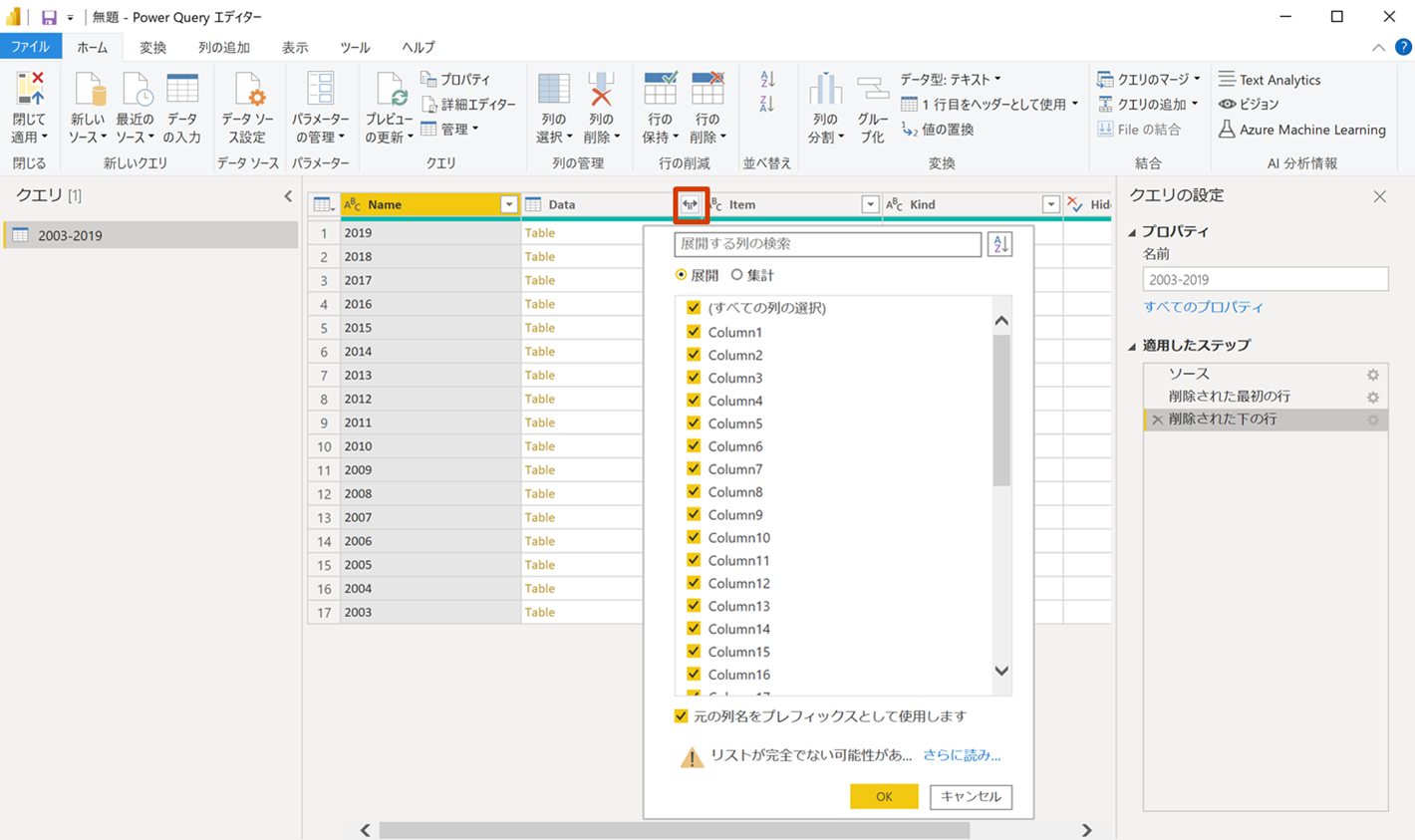Open help with the question mark icon

pyautogui.click(x=1403, y=47)
